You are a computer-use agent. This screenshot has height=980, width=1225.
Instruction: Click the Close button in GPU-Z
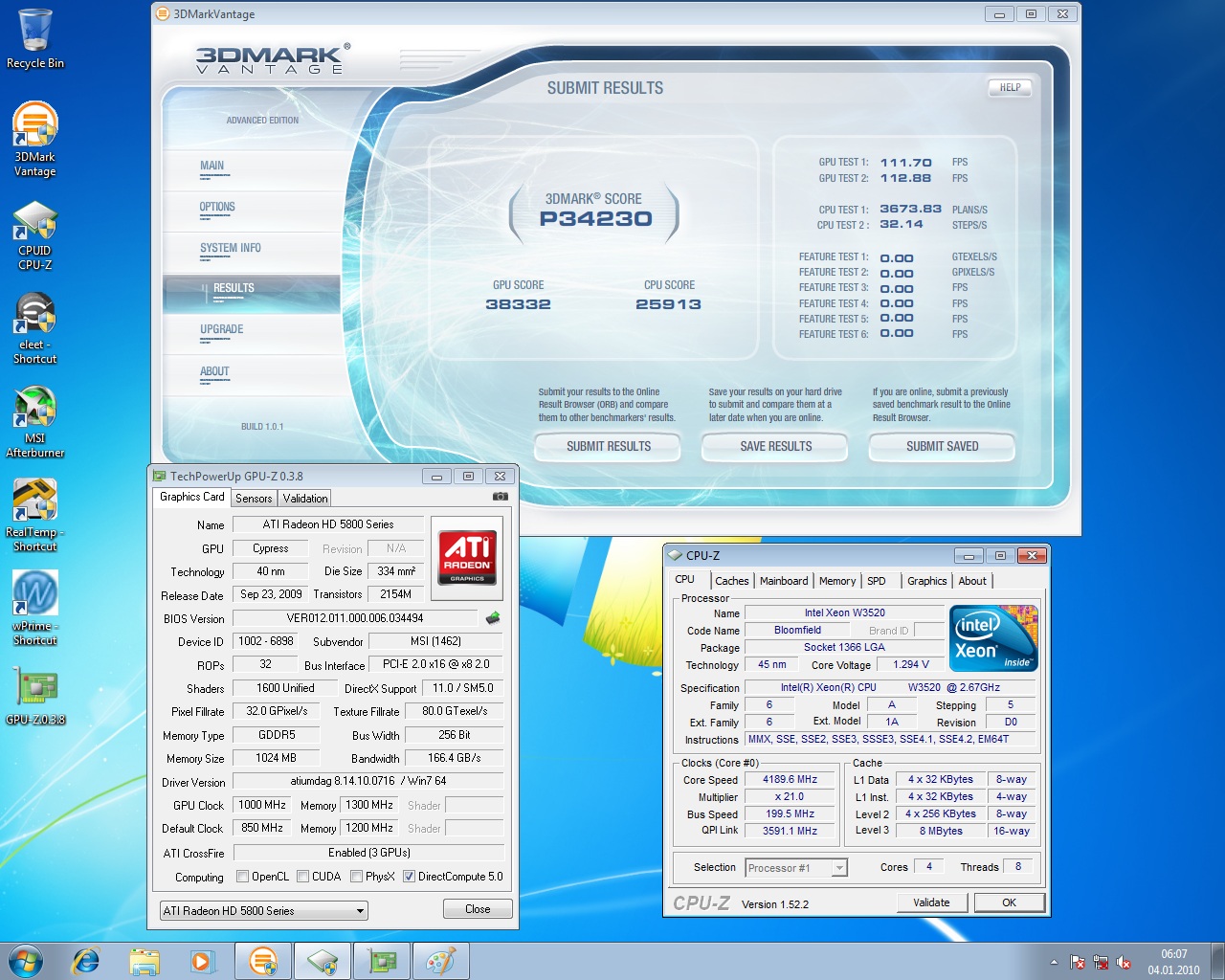[478, 909]
